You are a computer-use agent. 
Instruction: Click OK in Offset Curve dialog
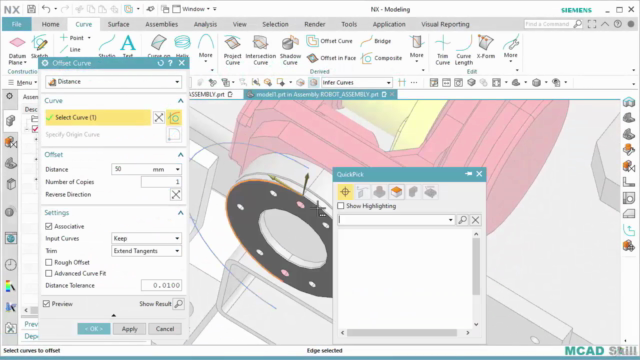coord(94,329)
